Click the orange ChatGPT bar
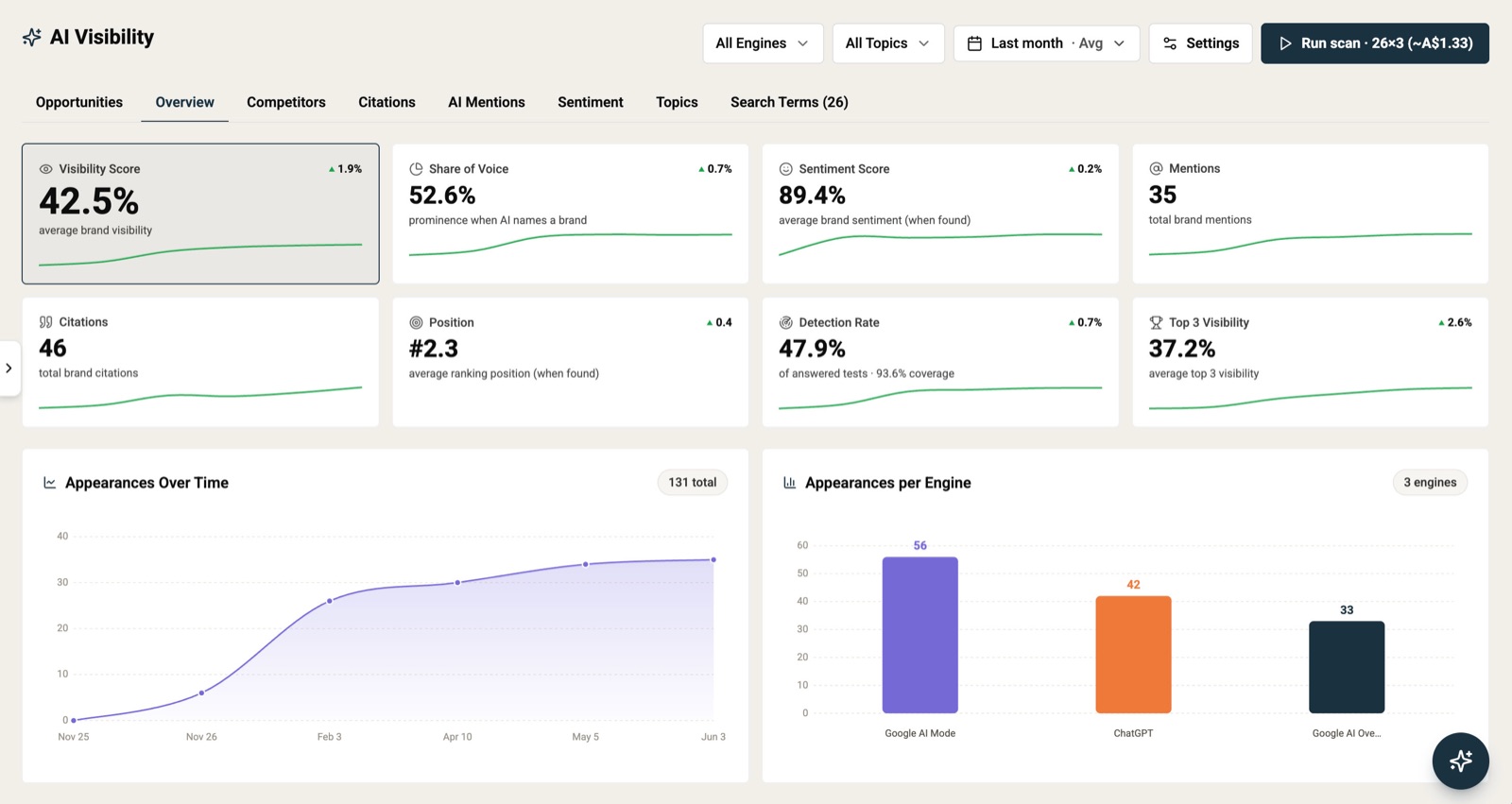This screenshot has width=1512, height=804. point(1133,654)
